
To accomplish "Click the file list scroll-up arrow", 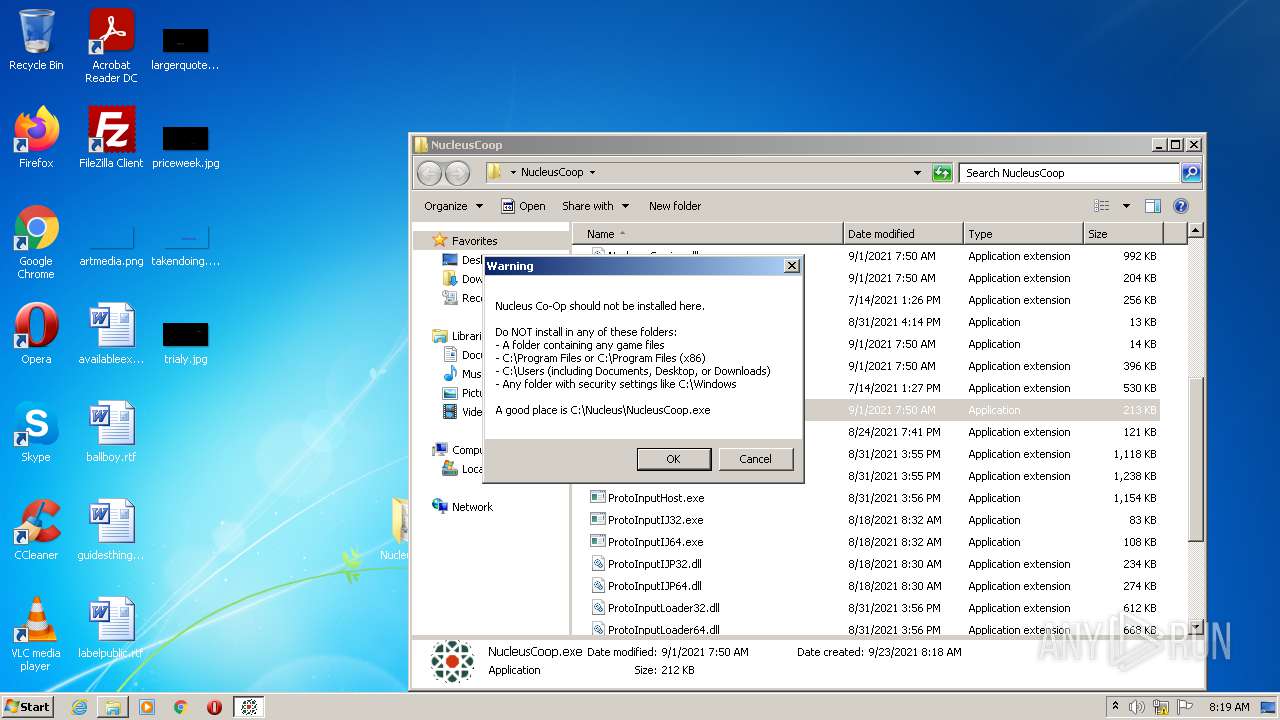I will pos(1195,231).
